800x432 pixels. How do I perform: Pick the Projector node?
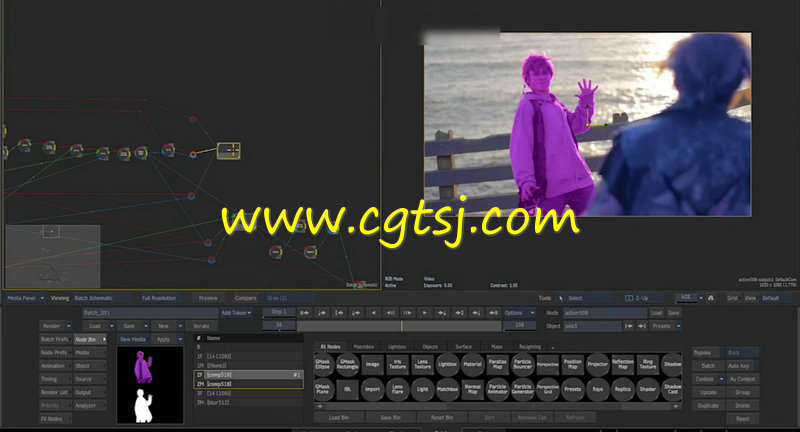[x=597, y=364]
